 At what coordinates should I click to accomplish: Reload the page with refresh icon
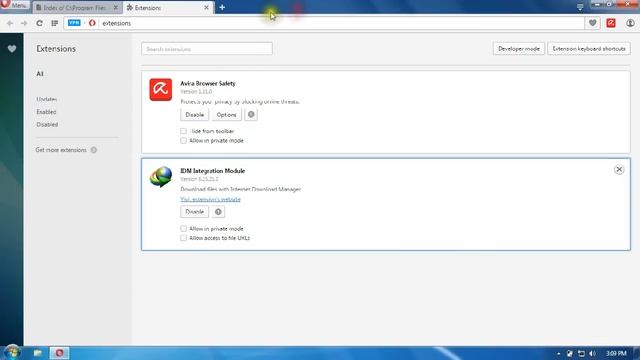39,23
